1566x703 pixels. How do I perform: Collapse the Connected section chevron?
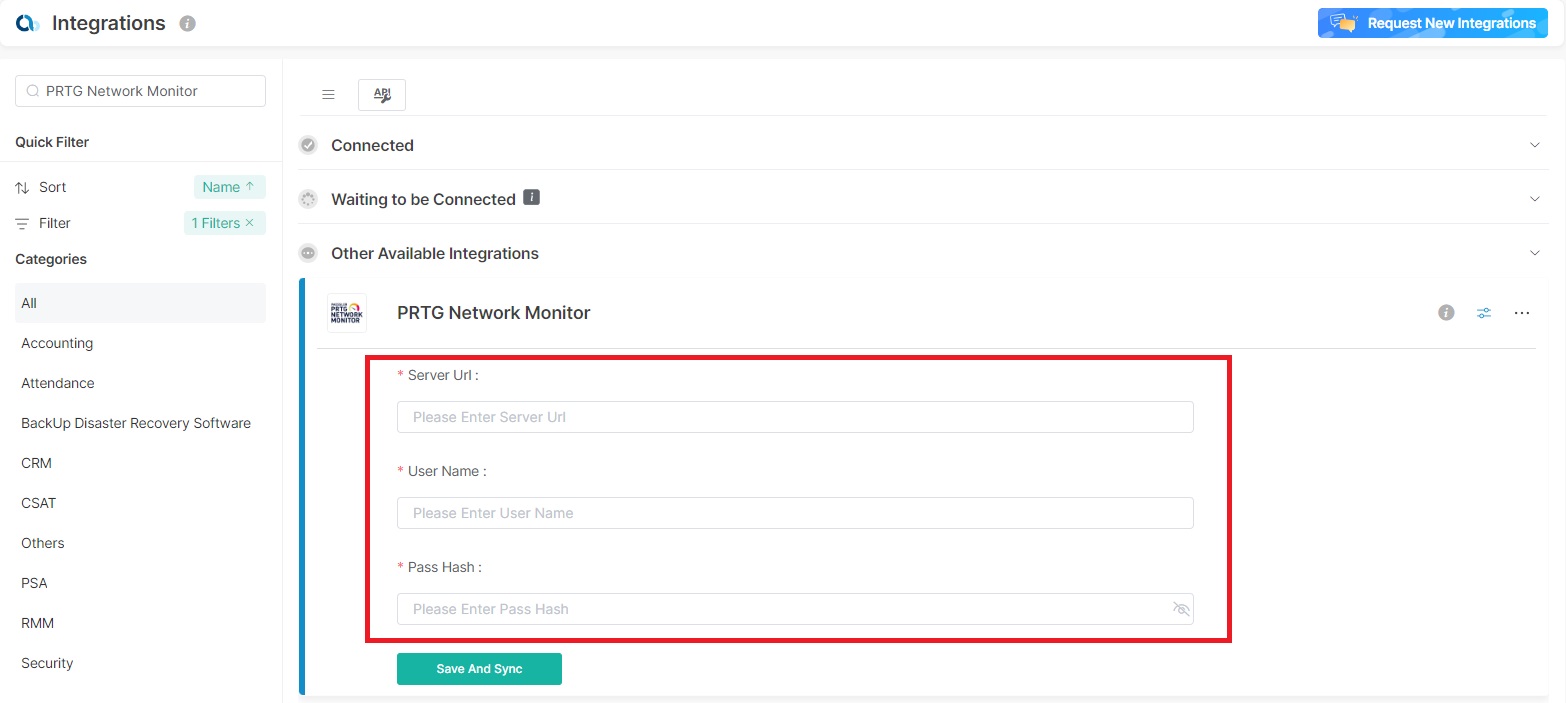[x=1535, y=145]
